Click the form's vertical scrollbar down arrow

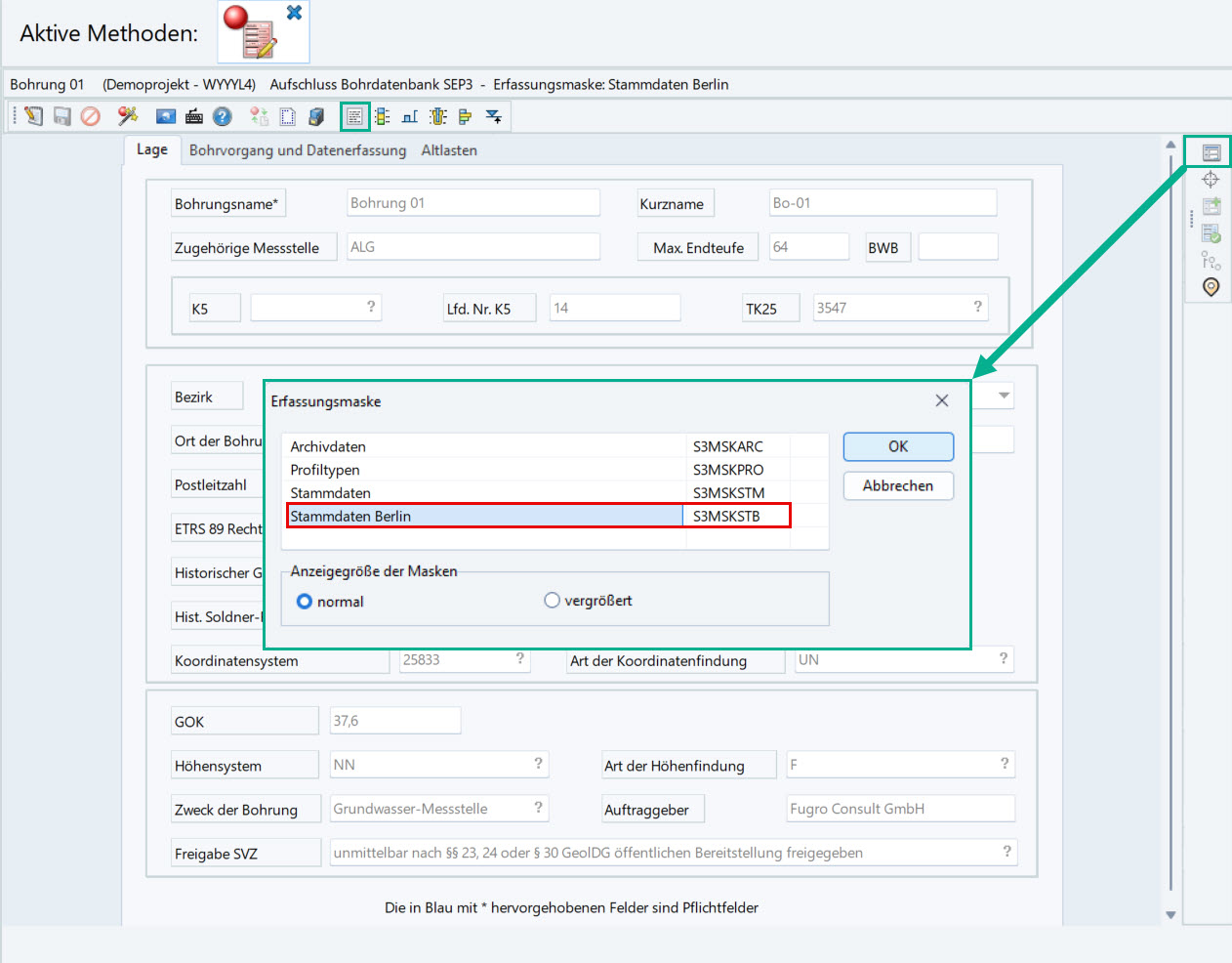(x=1170, y=915)
